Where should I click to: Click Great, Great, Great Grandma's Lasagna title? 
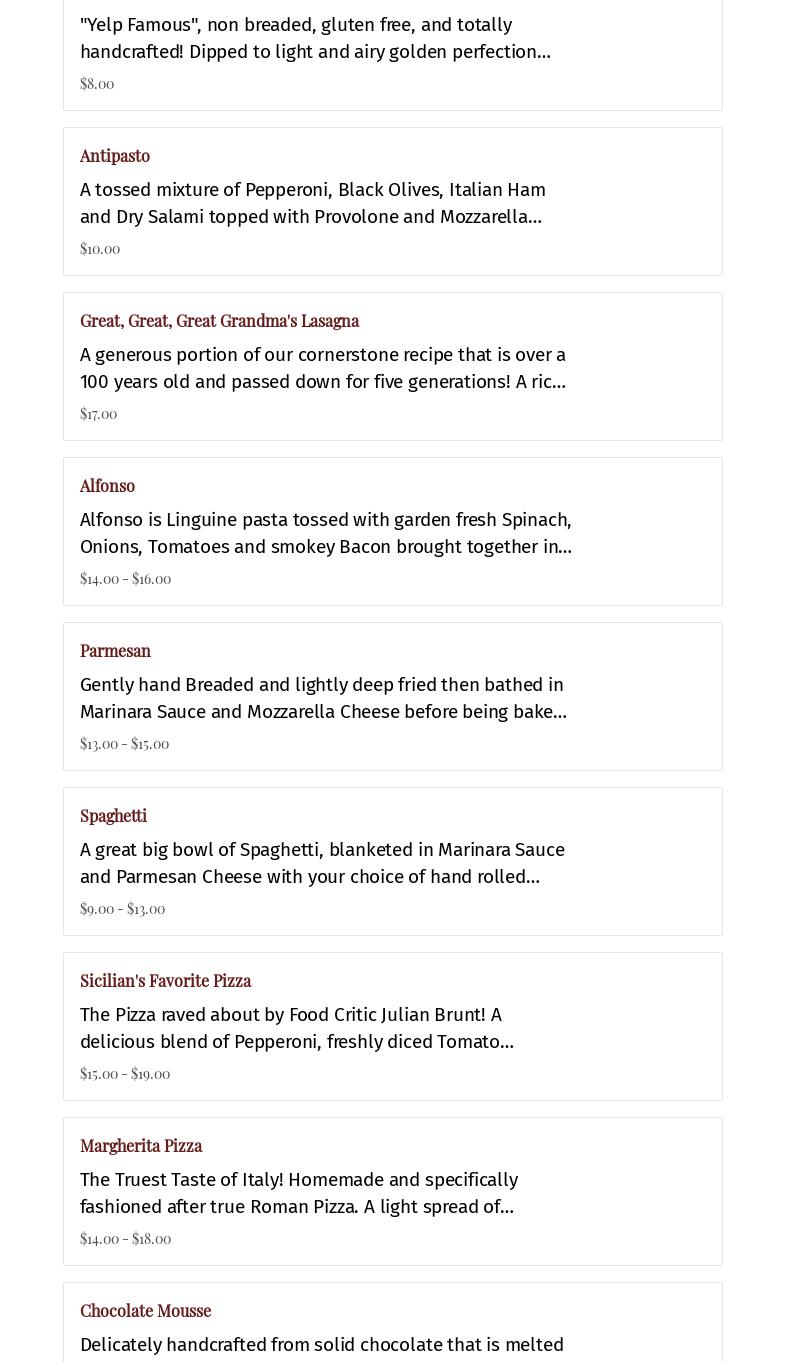tap(219, 321)
